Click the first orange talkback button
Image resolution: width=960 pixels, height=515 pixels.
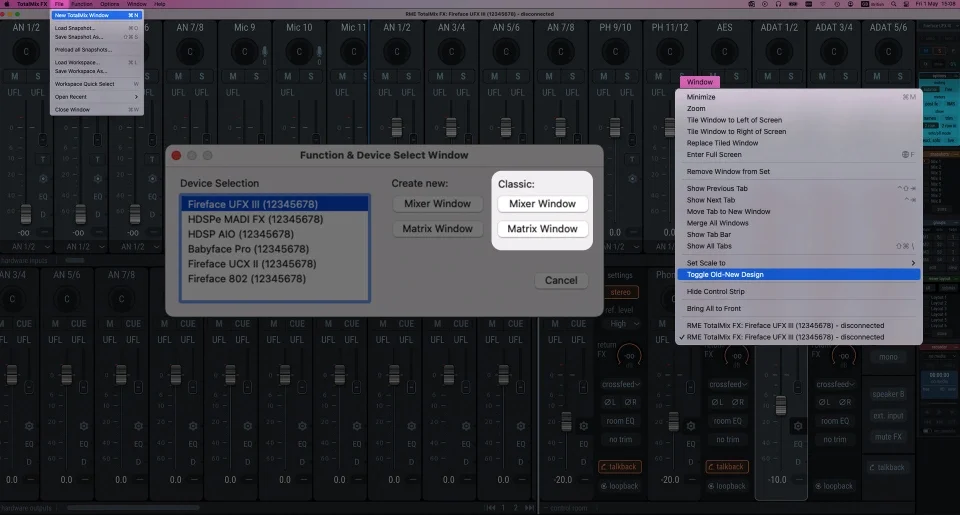620,467
